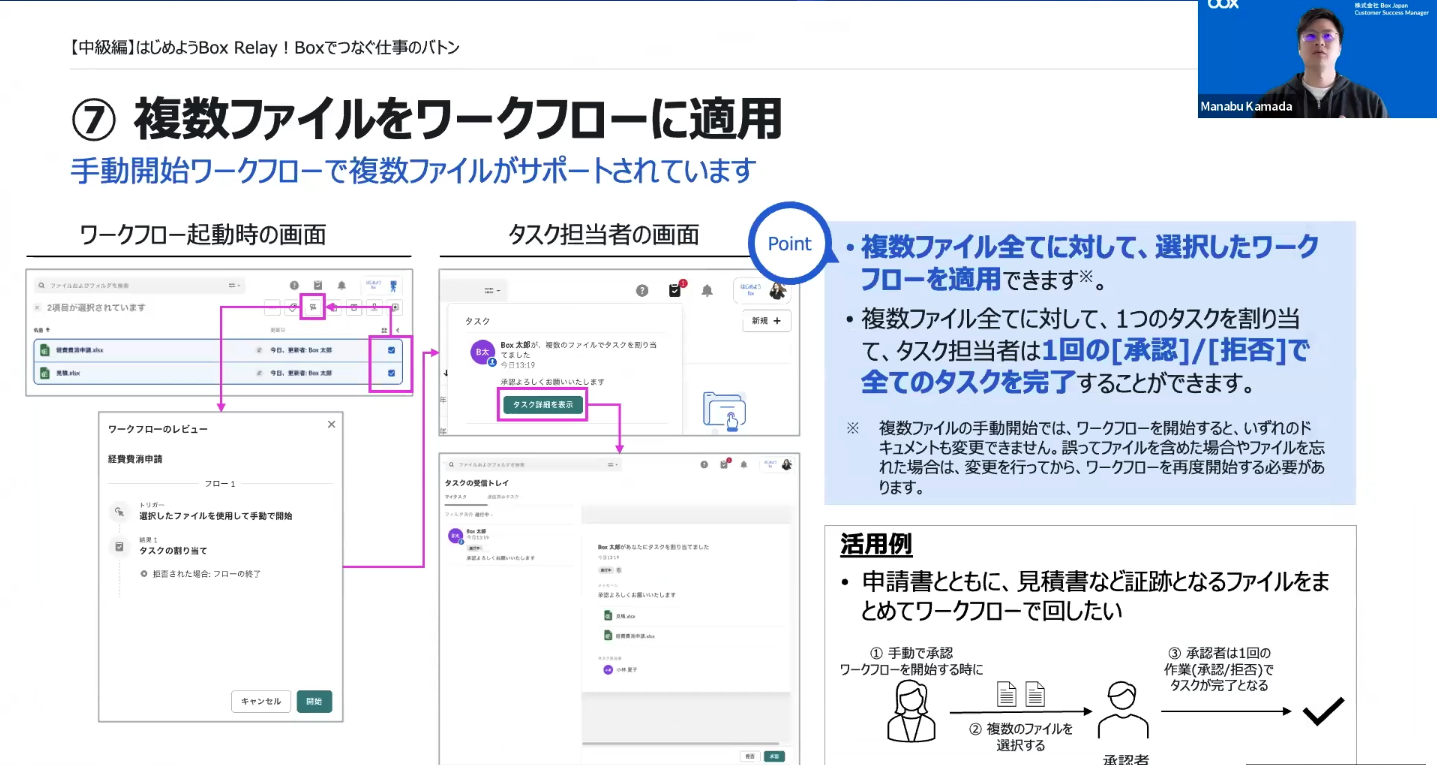Click 開始 to start the workflow

(x=314, y=701)
